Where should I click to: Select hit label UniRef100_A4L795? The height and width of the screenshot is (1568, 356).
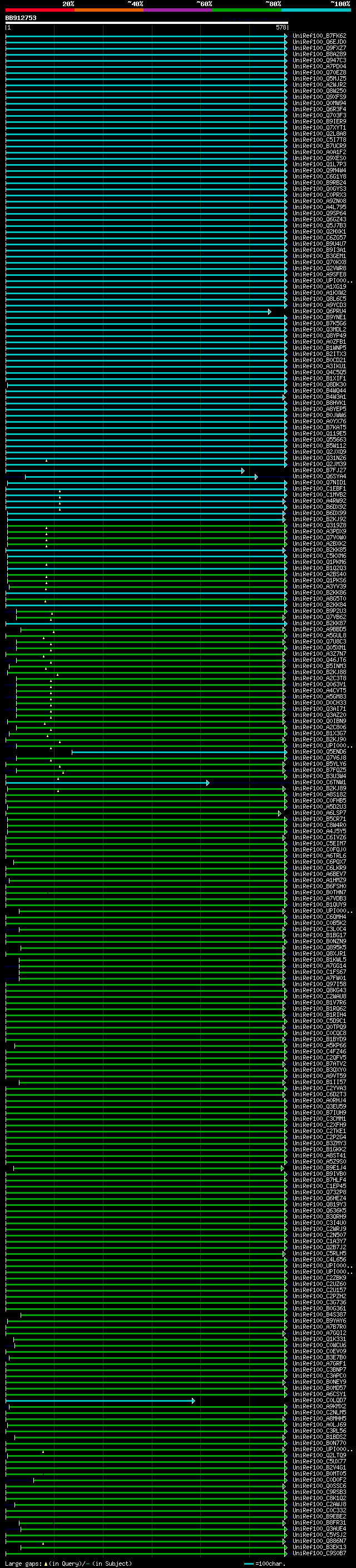point(319,207)
